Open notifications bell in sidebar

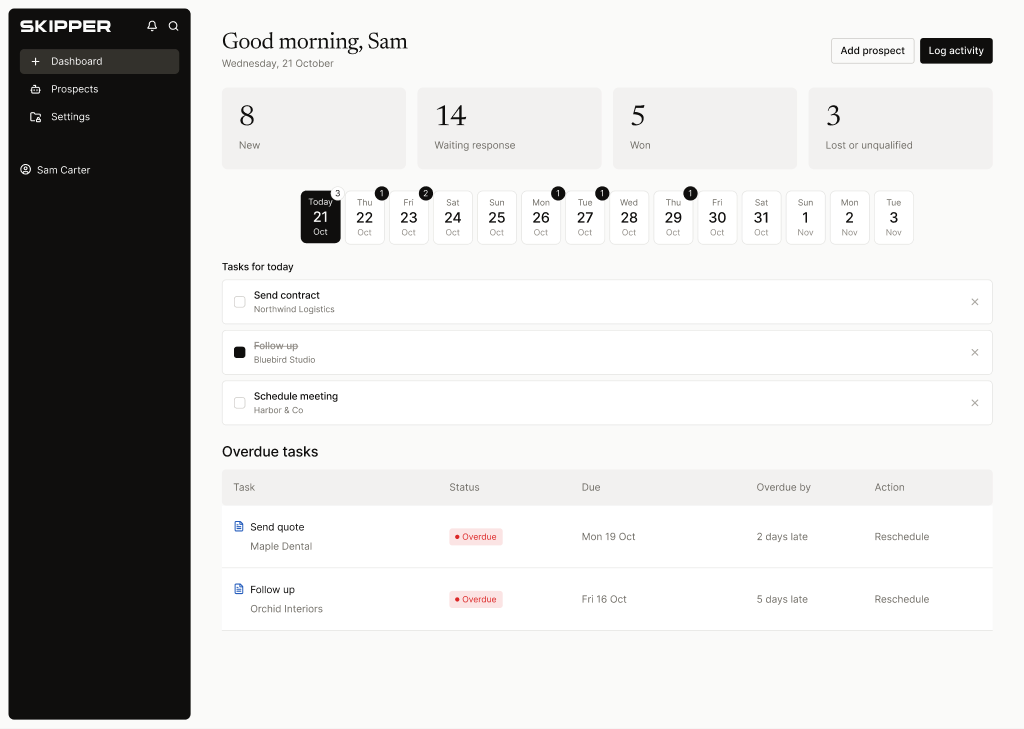click(x=152, y=25)
